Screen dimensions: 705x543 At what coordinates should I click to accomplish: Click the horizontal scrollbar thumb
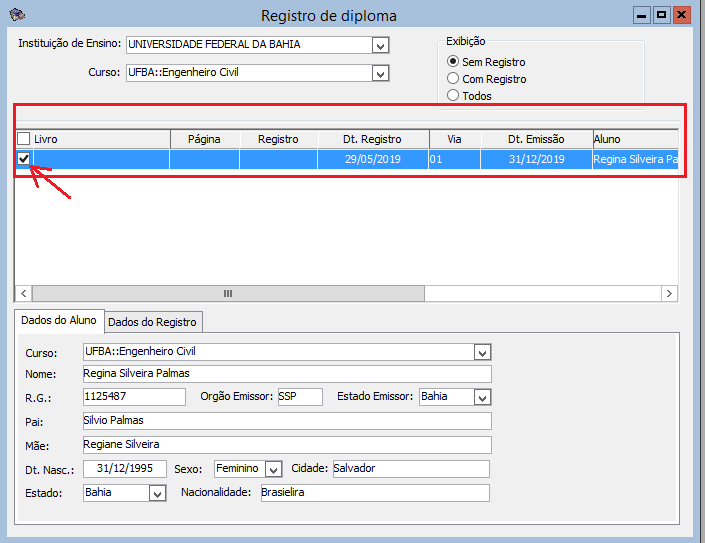click(x=228, y=293)
